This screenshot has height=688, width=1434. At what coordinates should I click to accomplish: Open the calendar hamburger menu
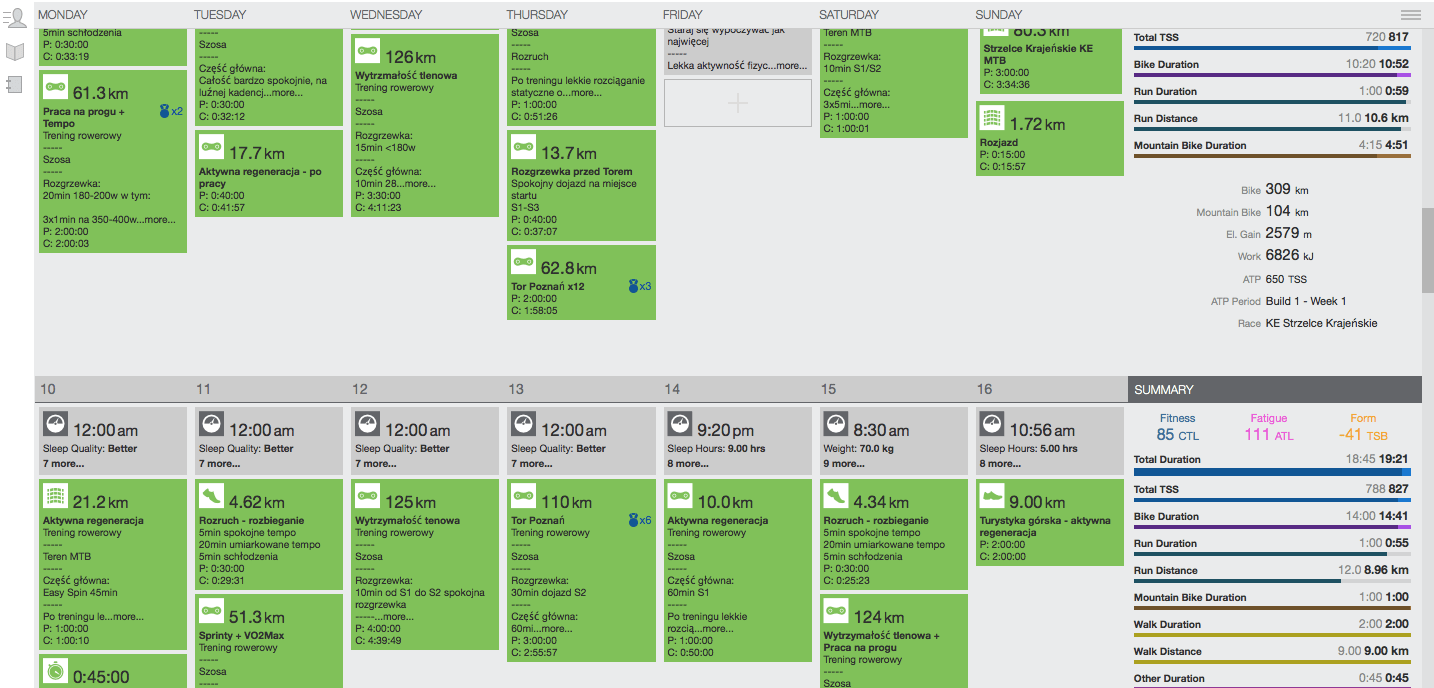[x=1410, y=15]
